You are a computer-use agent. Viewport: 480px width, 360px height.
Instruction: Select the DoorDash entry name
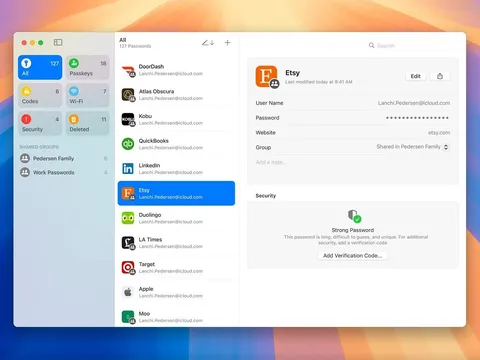coord(151,66)
